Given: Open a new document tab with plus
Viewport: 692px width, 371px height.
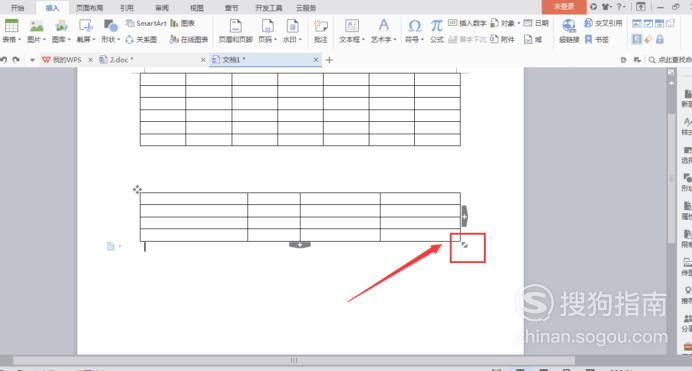Looking at the screenshot, I should [329, 60].
